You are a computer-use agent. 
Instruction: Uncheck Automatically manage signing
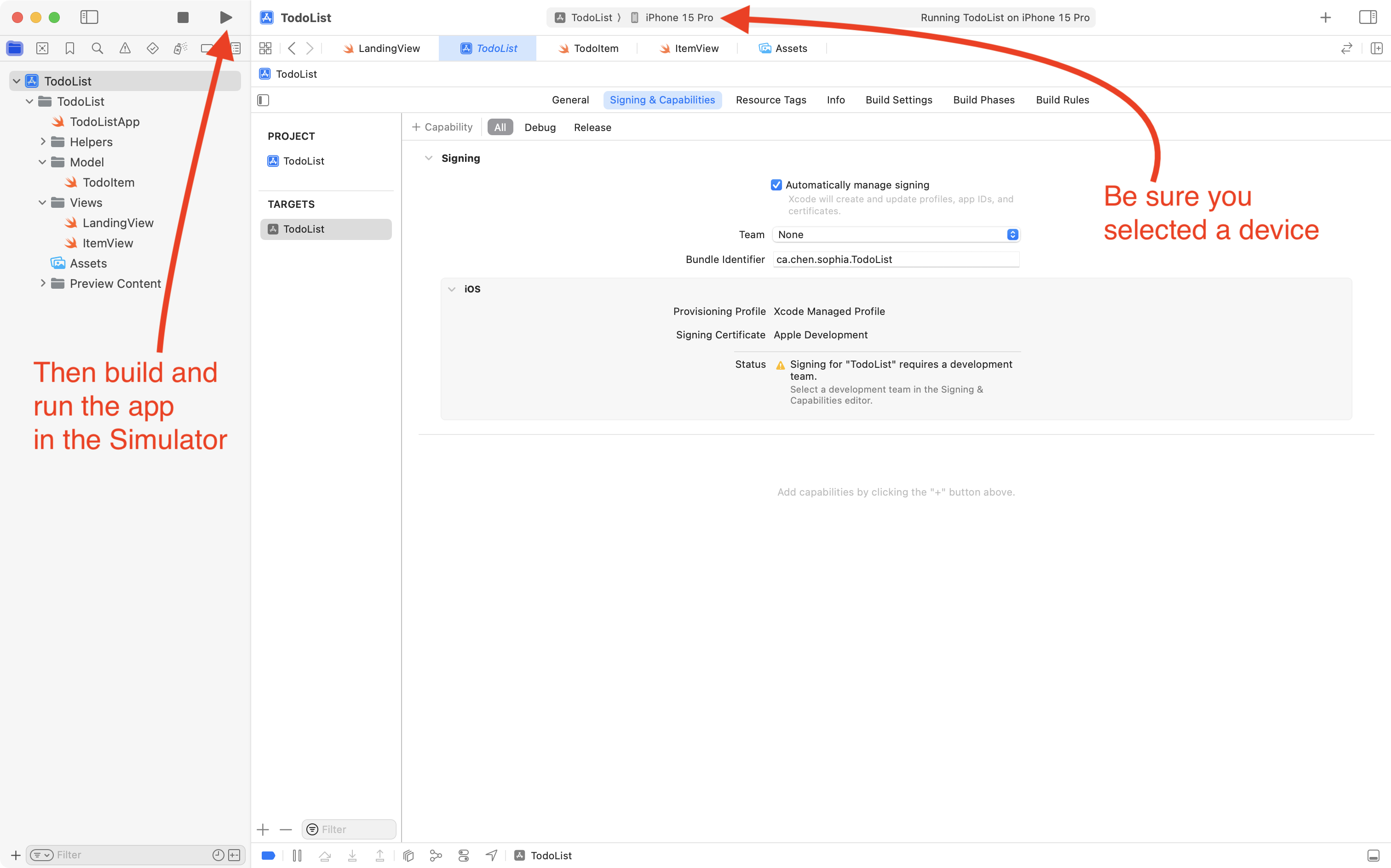click(776, 185)
